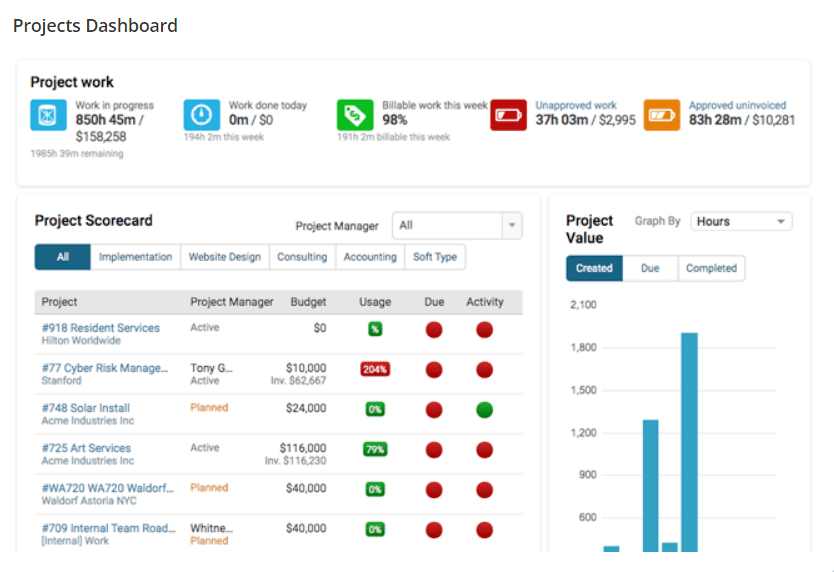Viewport: 834px width, 572px height.
Task: Click the 79% usage badge for Art Services
Action: click(375, 449)
